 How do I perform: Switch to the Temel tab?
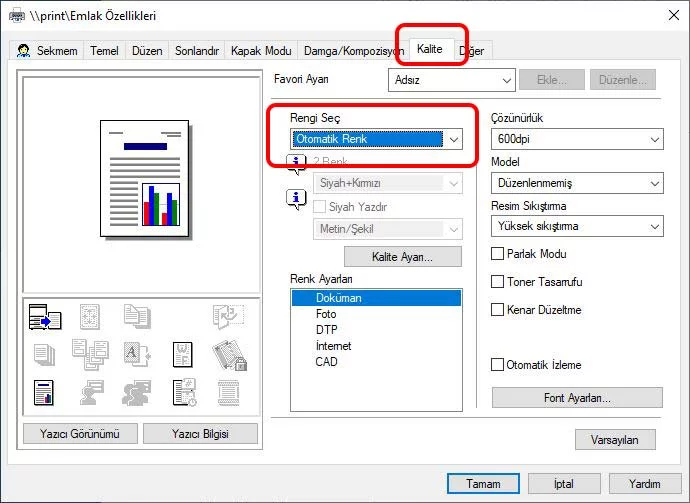click(104, 51)
